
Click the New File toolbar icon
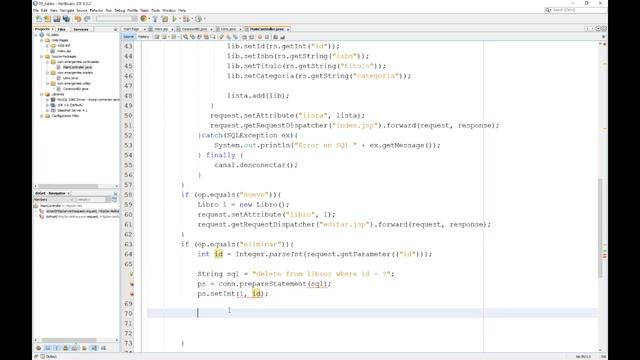coord(39,19)
